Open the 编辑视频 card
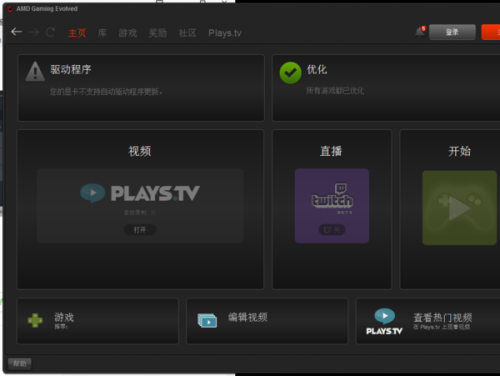This screenshot has width=500, height=376. 267,321
